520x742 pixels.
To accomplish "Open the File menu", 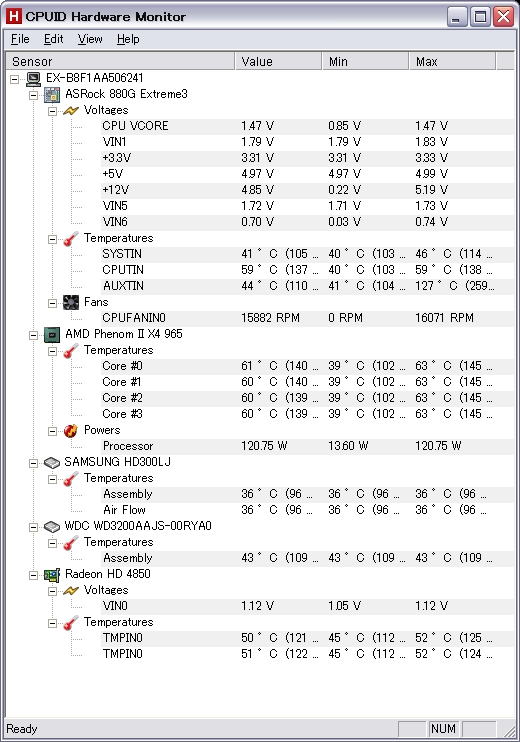I will click(20, 39).
